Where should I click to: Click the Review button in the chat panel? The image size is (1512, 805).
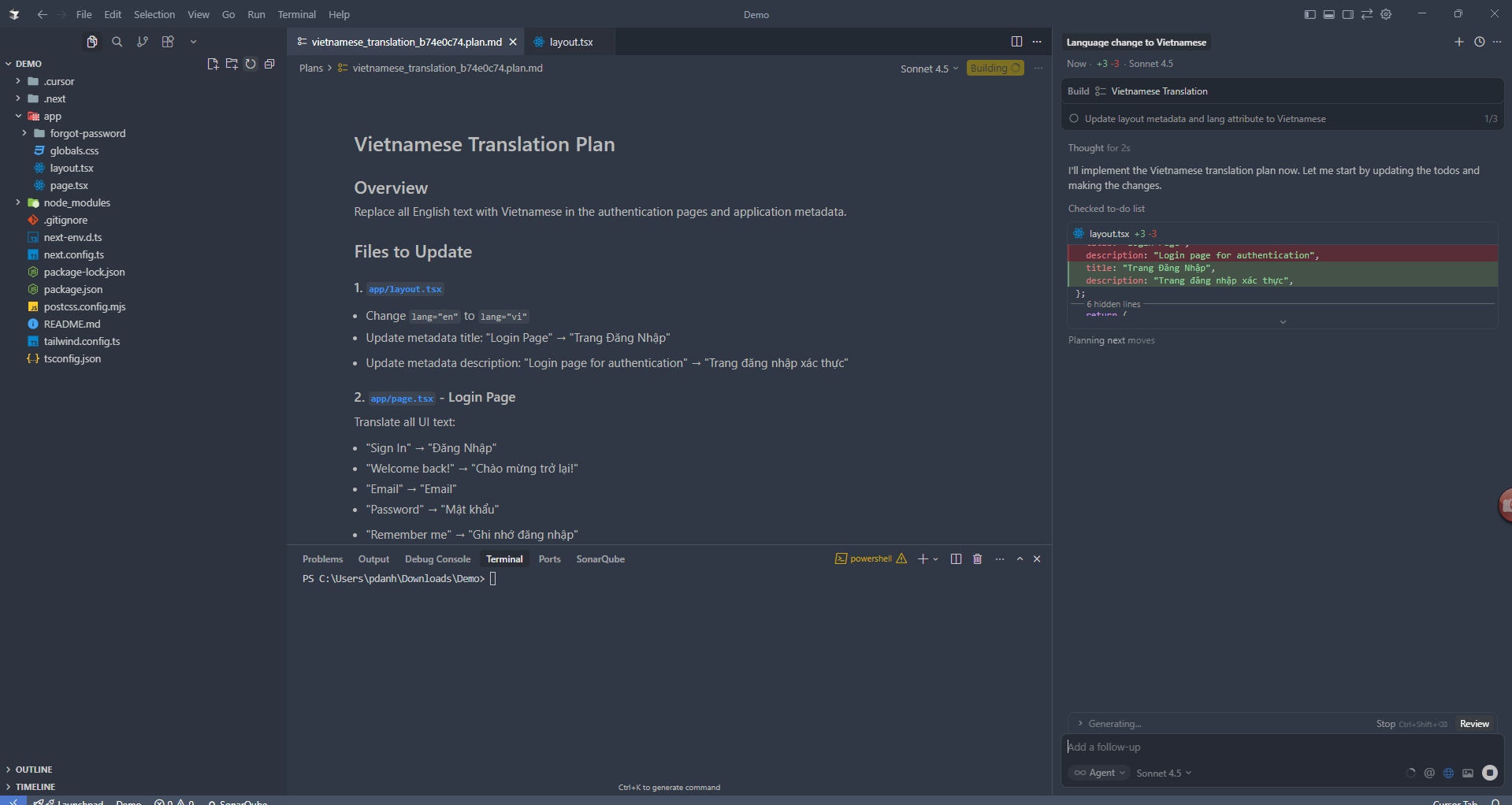click(x=1473, y=723)
